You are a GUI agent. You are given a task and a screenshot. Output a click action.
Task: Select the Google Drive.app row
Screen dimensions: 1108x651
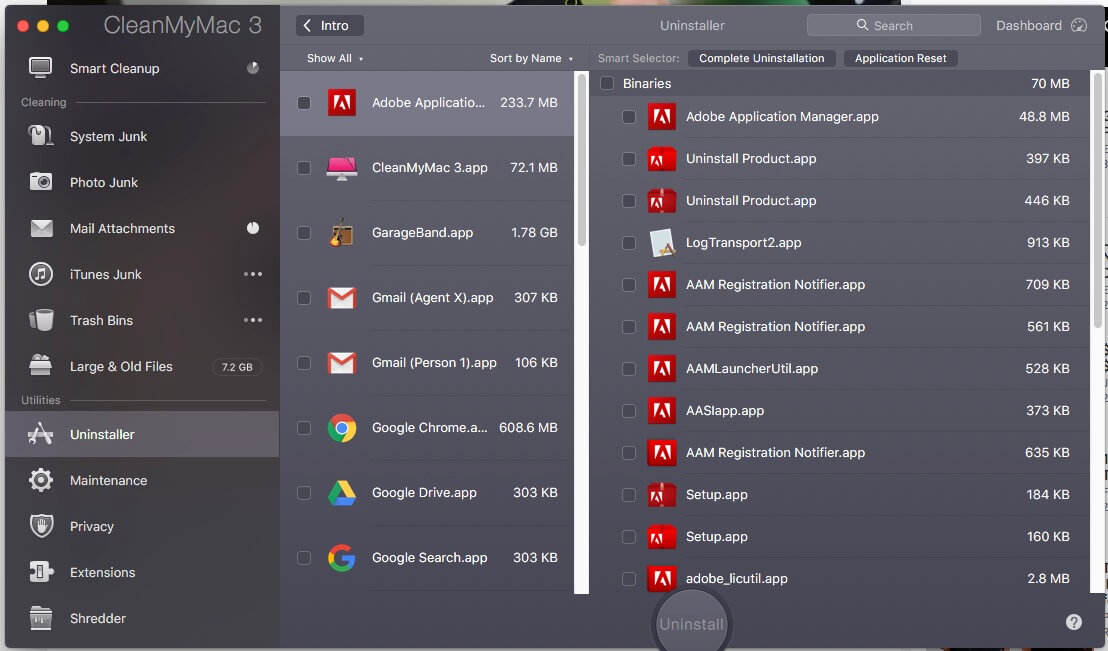[427, 493]
